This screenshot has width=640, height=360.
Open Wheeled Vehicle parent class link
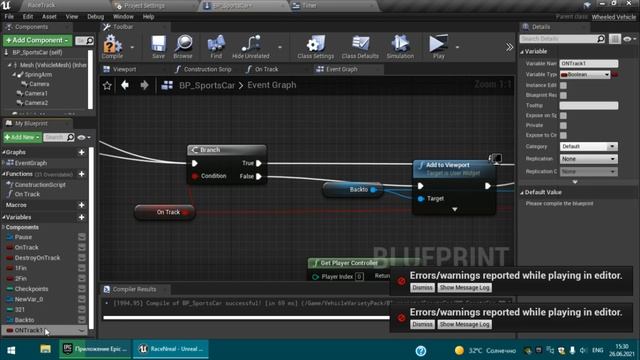[613, 17]
